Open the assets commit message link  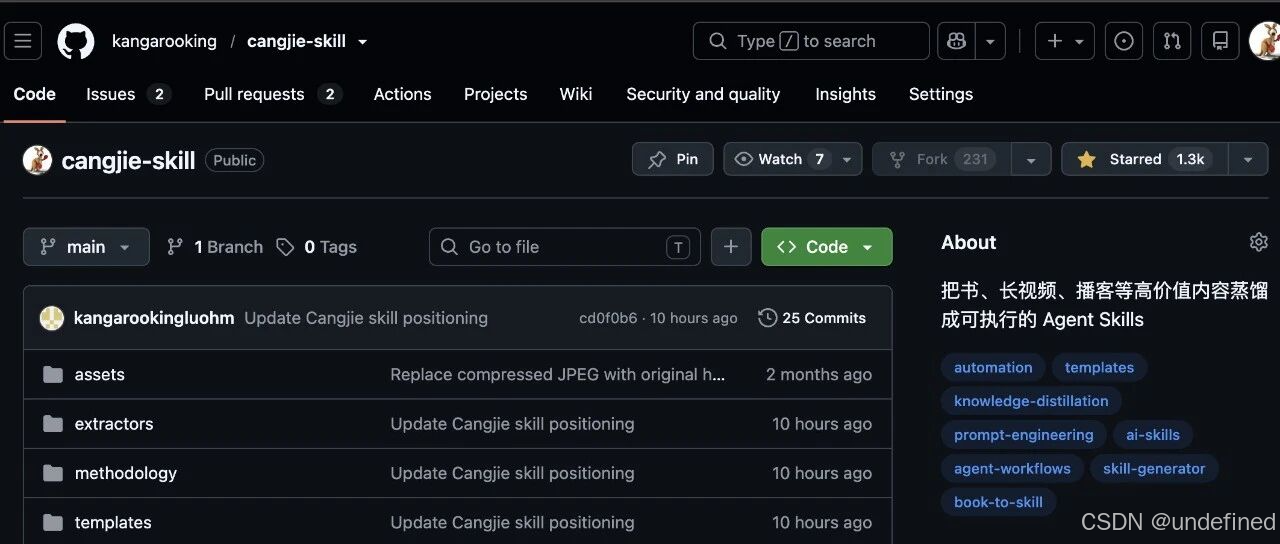tap(558, 374)
